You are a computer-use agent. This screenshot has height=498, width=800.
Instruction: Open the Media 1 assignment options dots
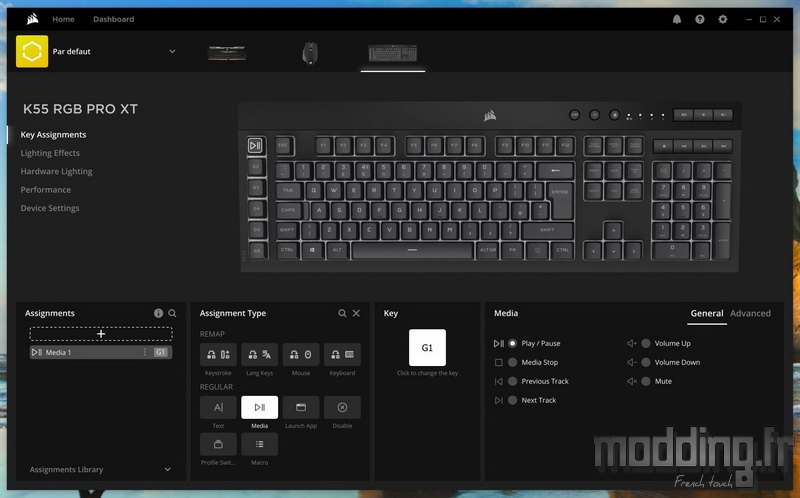[145, 352]
